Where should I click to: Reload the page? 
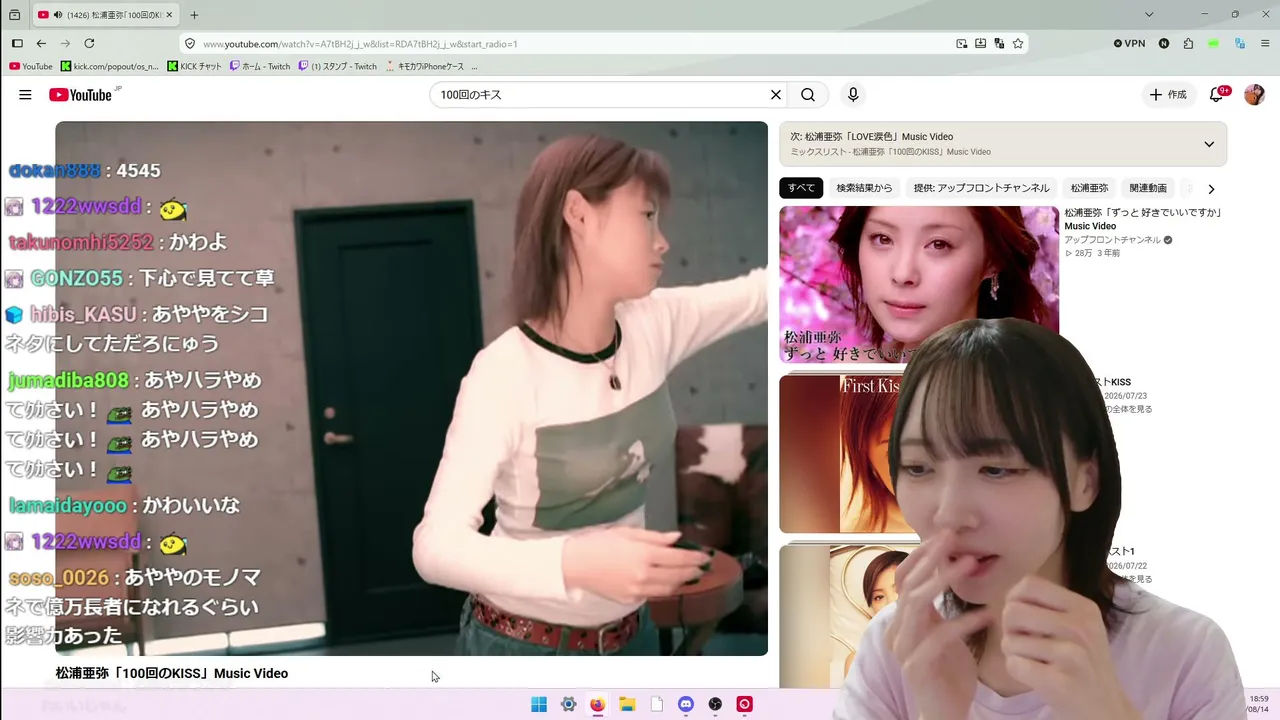[89, 44]
